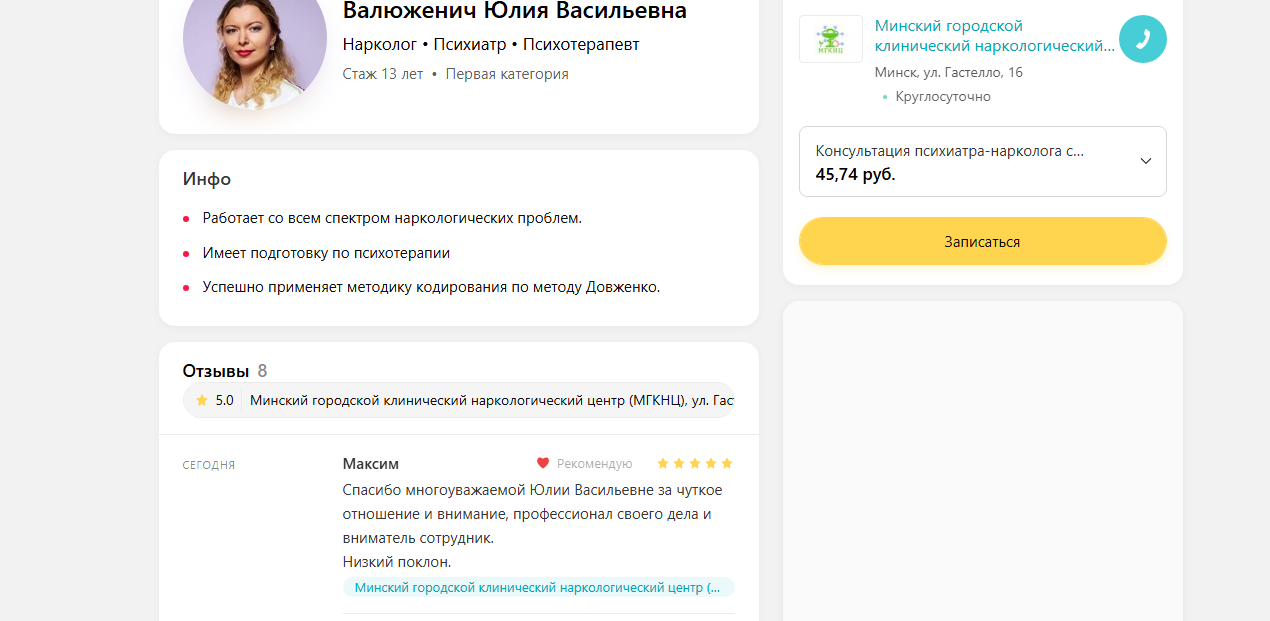Click the 45,74 руб. price text
This screenshot has height=621, width=1270.
pyautogui.click(x=856, y=174)
